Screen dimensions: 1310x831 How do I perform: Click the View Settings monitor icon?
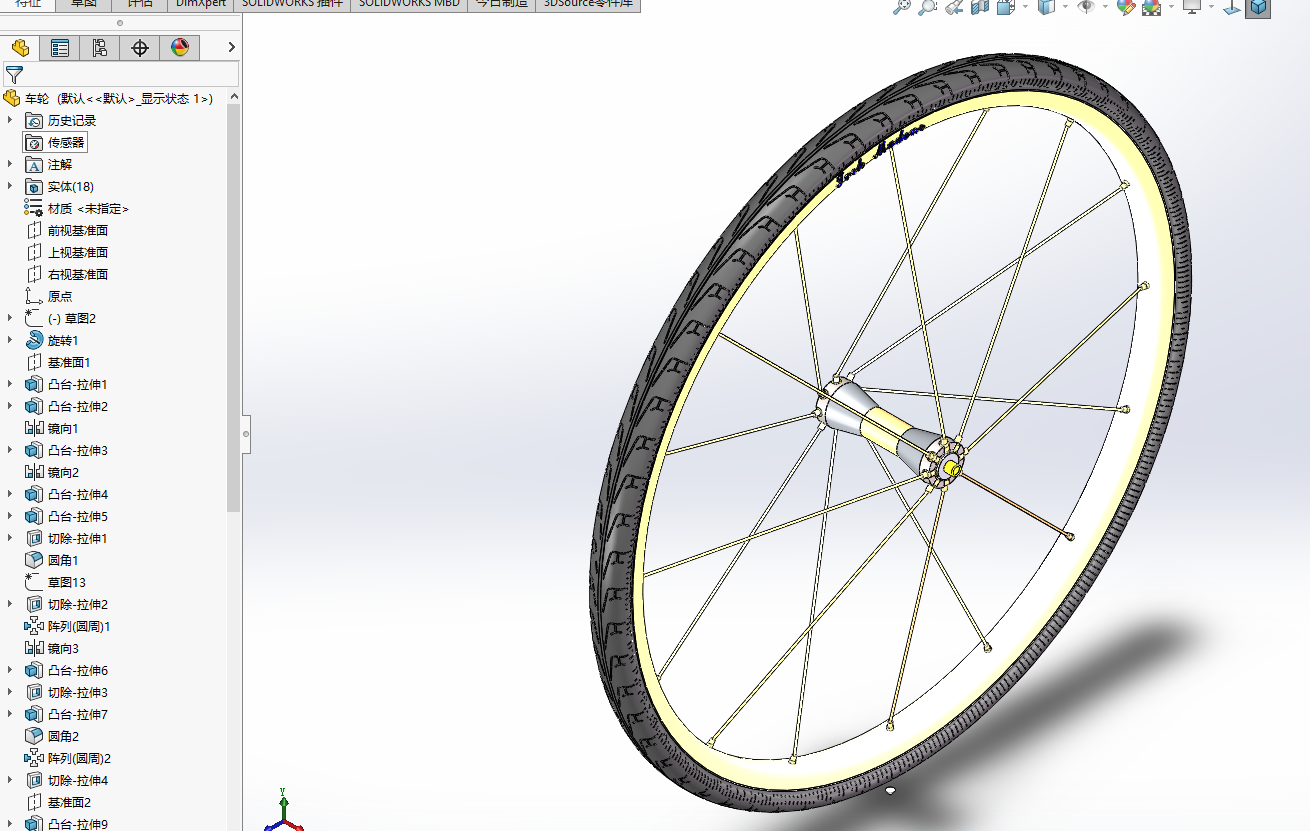tap(1191, 7)
